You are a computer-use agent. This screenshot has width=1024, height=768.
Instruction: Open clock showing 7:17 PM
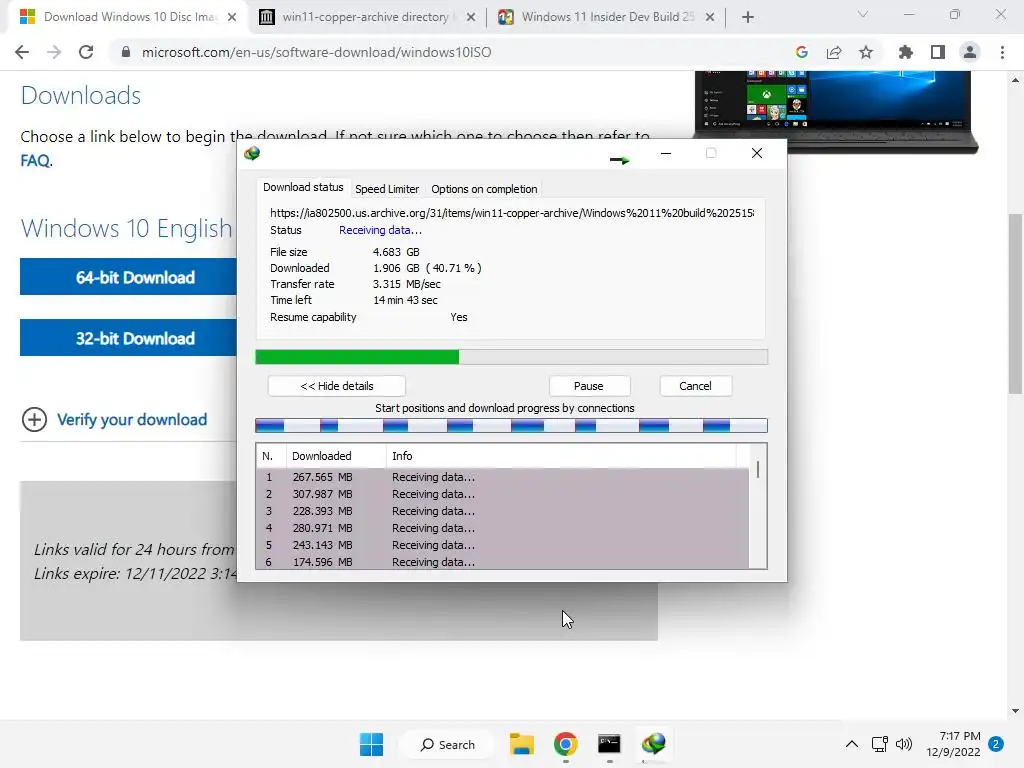[953, 744]
